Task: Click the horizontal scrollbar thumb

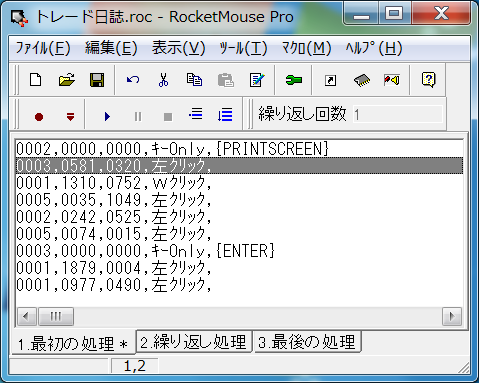Action: pos(56,316)
